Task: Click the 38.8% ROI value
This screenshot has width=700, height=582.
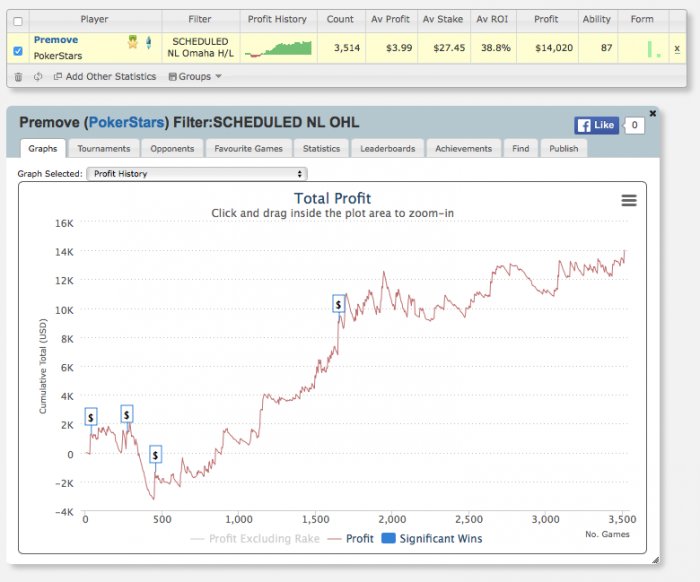Action: coord(496,48)
